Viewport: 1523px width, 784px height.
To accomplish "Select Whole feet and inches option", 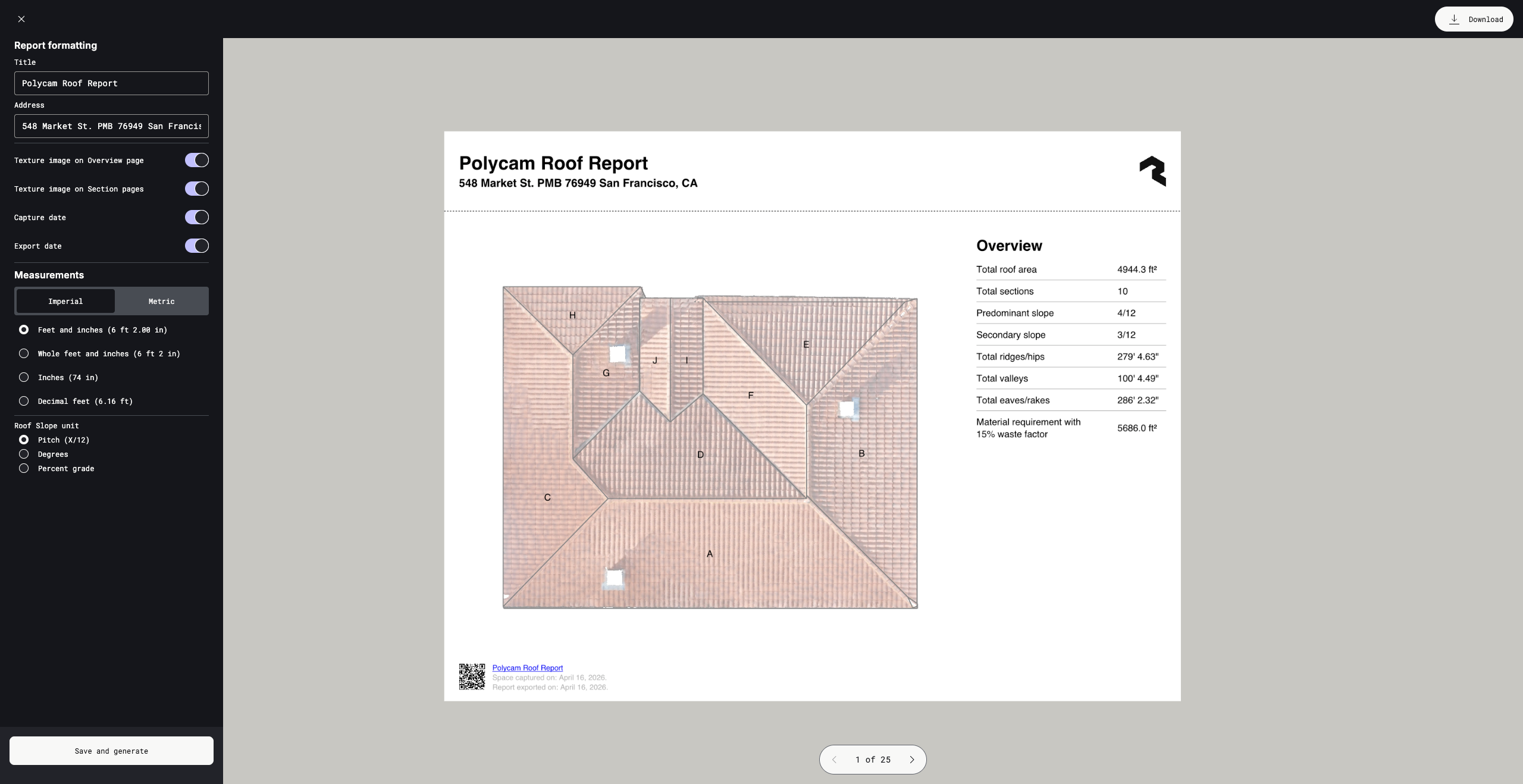I will click(24, 353).
